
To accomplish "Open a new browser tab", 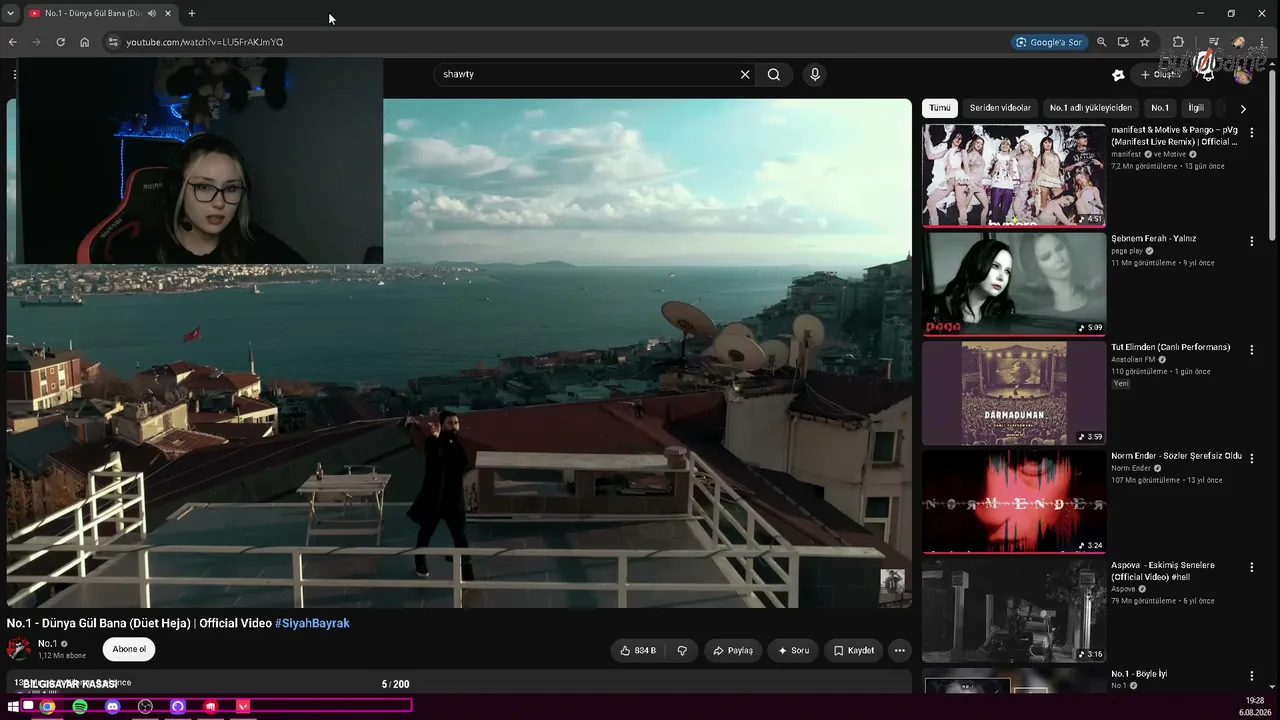I will [x=191, y=13].
